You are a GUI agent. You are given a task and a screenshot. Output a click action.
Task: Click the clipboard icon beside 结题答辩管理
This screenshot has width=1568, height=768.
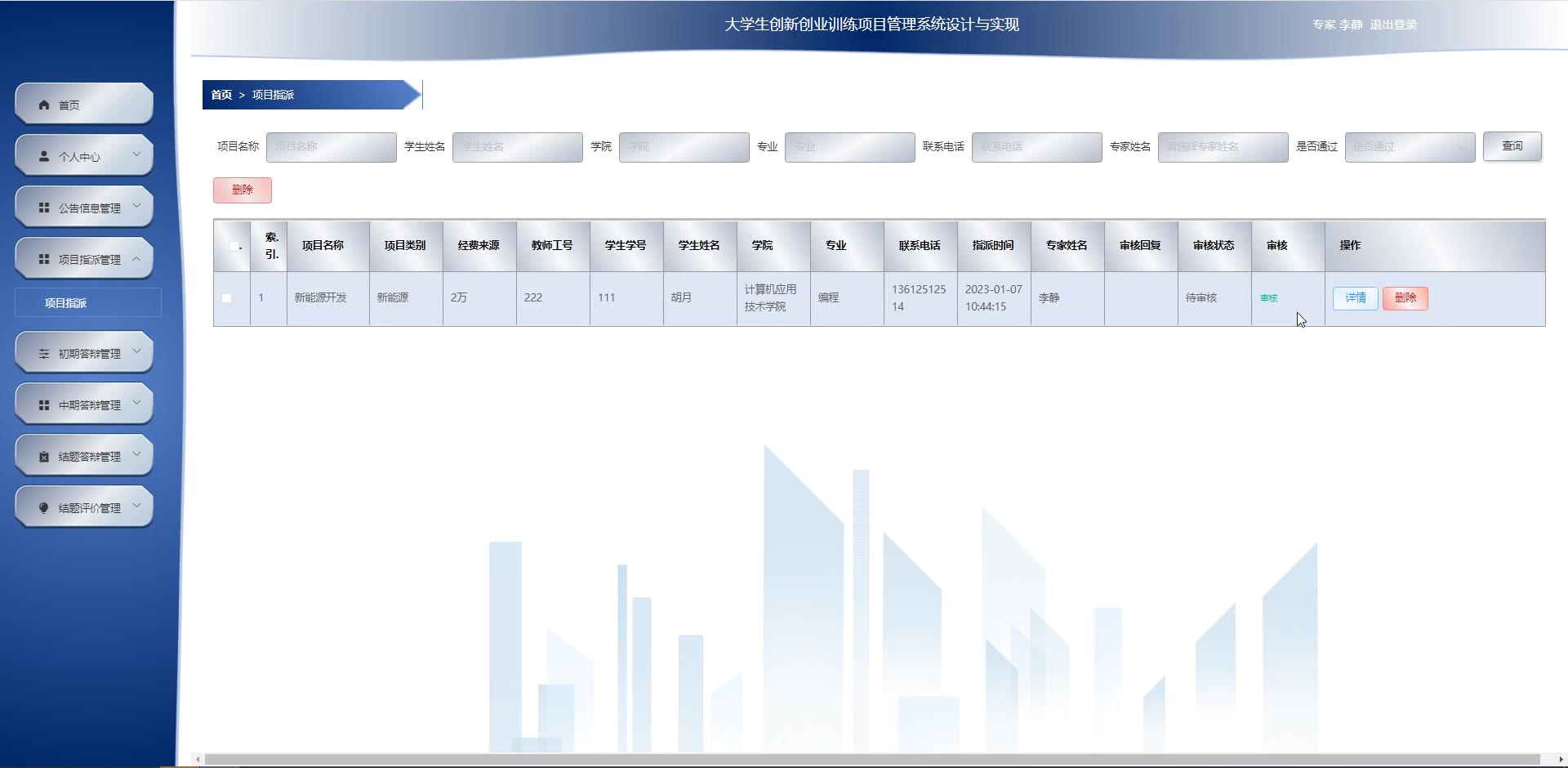[x=44, y=456]
